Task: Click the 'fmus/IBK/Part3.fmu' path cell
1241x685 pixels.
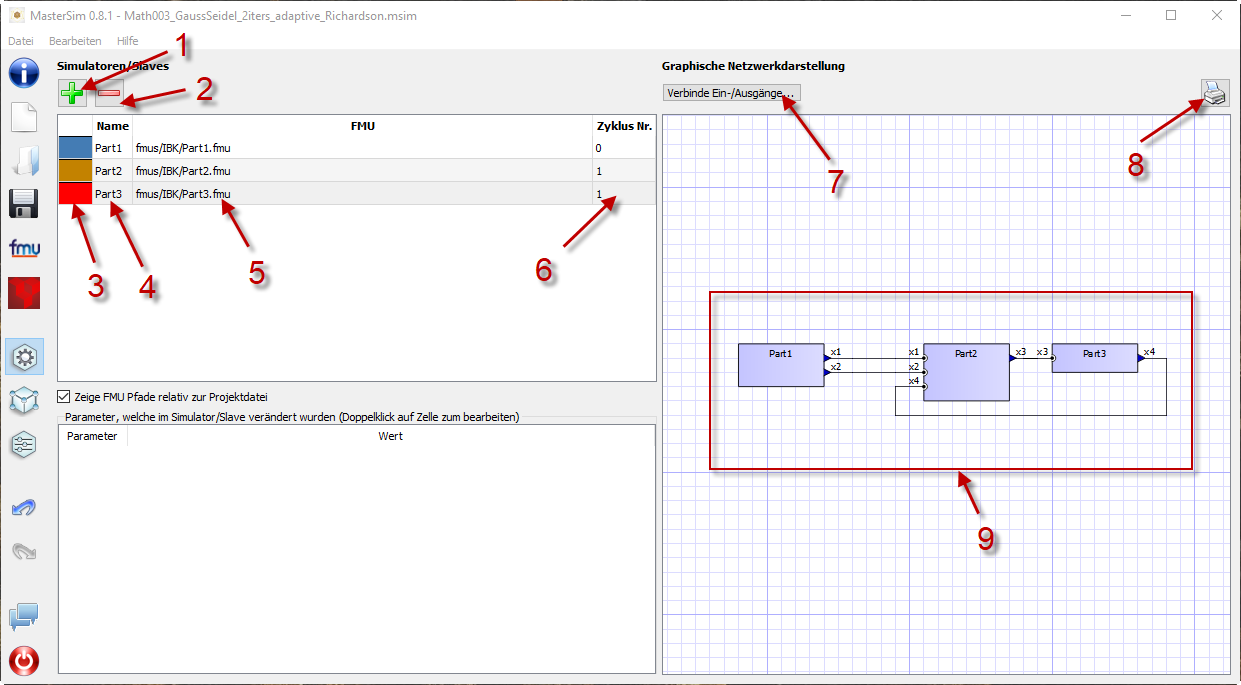Action: (x=362, y=194)
